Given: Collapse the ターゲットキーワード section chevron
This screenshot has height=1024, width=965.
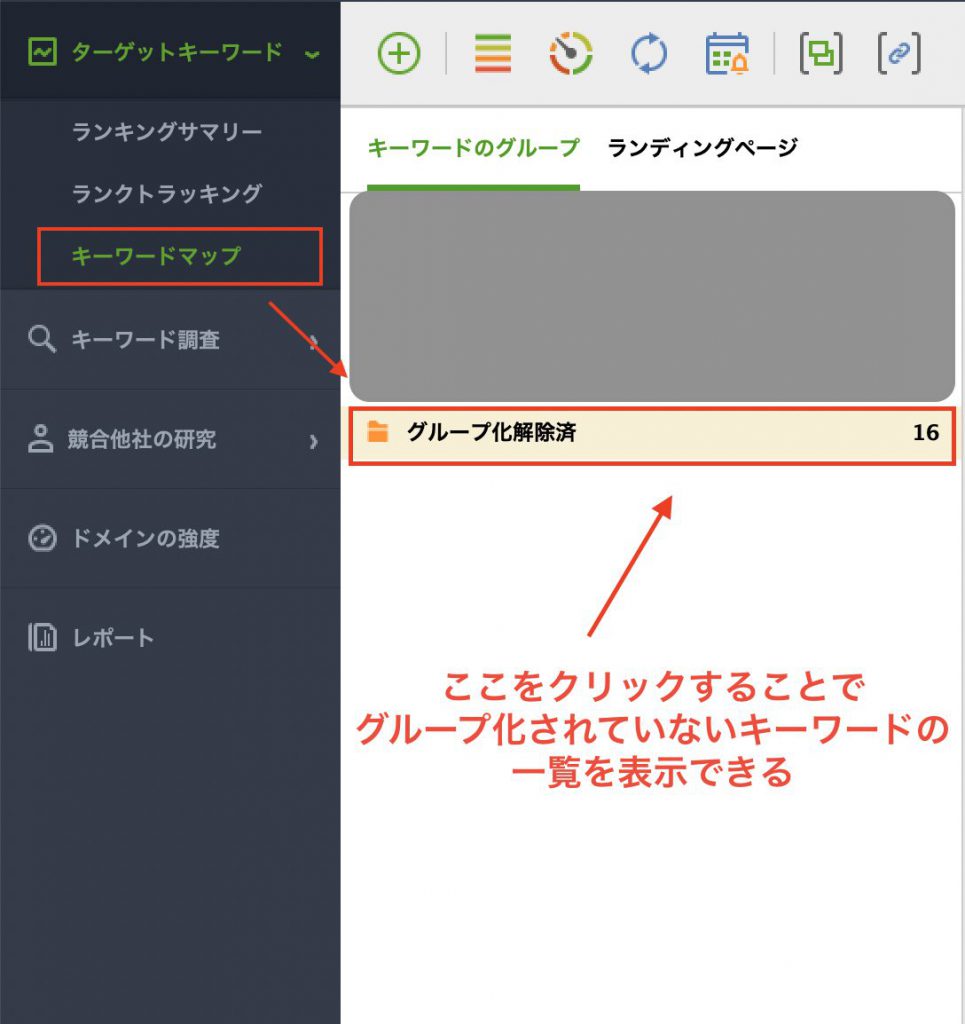Looking at the screenshot, I should (x=312, y=55).
